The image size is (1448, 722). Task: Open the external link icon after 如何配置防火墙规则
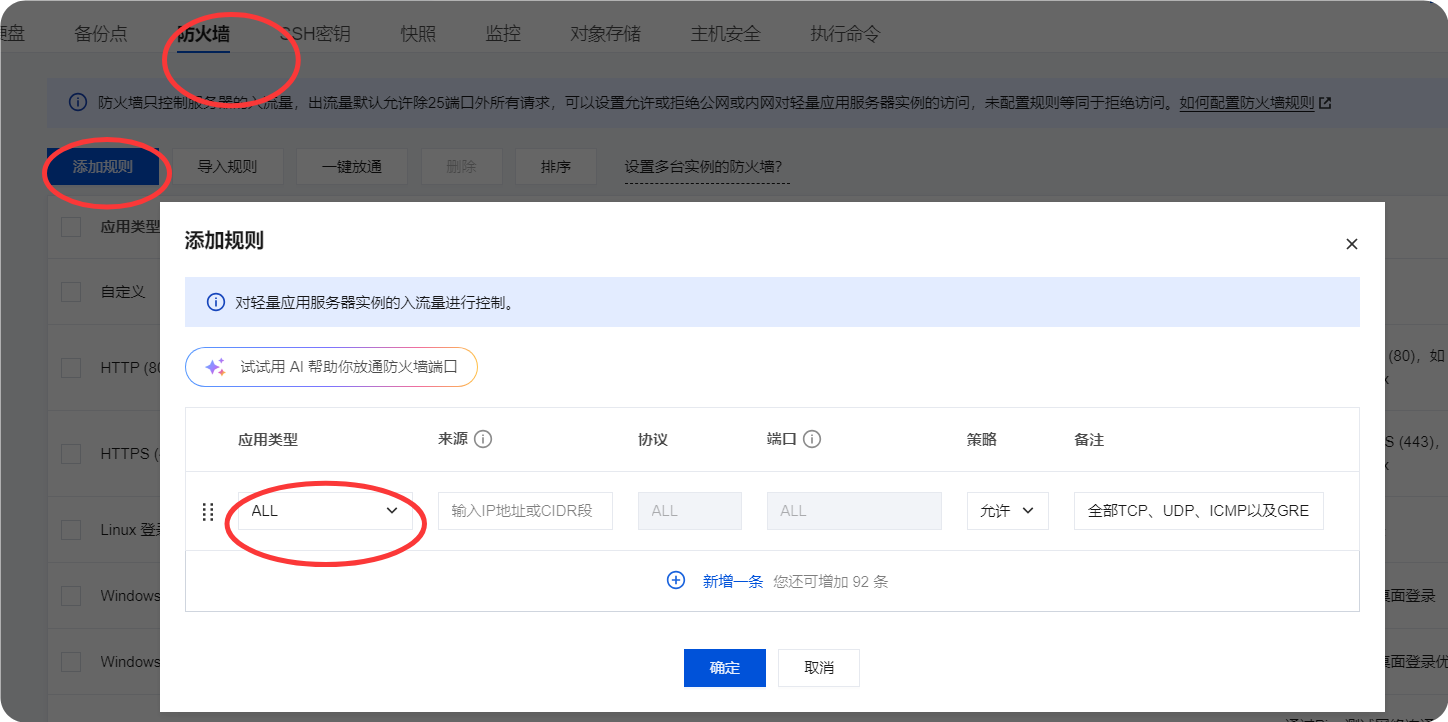(1325, 102)
